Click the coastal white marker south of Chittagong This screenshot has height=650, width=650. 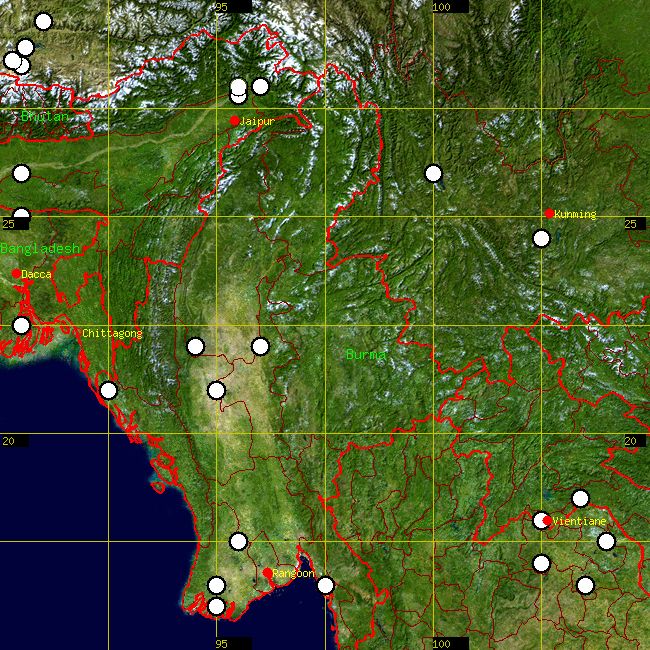point(109,390)
